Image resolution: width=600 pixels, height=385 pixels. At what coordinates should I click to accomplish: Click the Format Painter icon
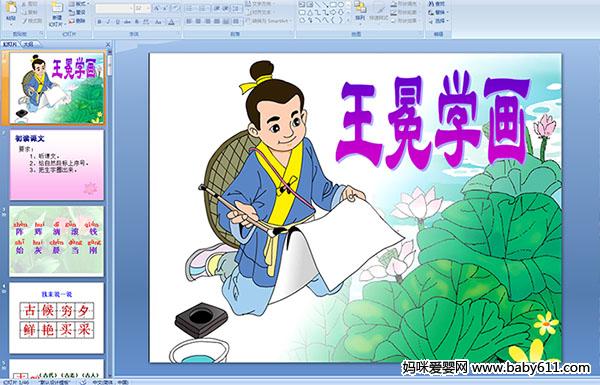[x=32, y=20]
